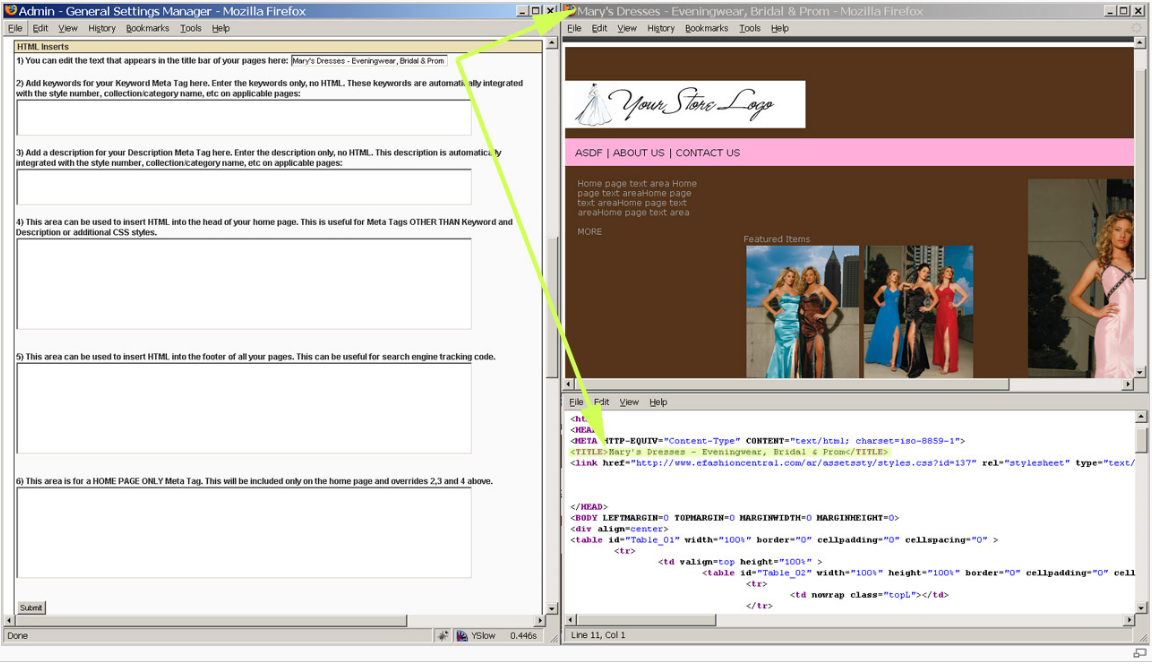The width and height of the screenshot is (1152, 664).
Task: Click the highlighted TITLE line in source code
Action: point(730,452)
